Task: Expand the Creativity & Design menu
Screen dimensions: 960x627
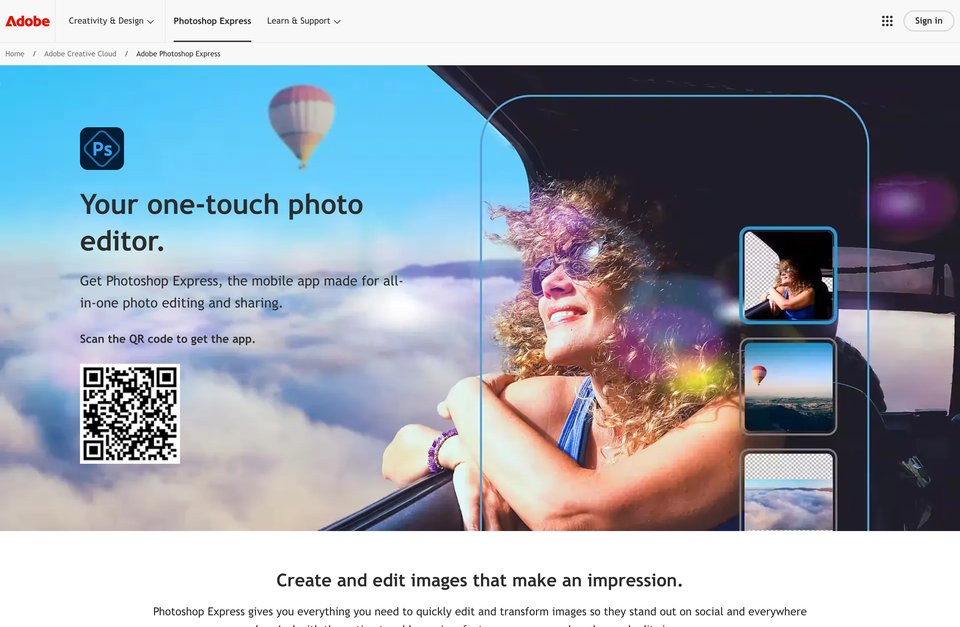Action: 111,21
